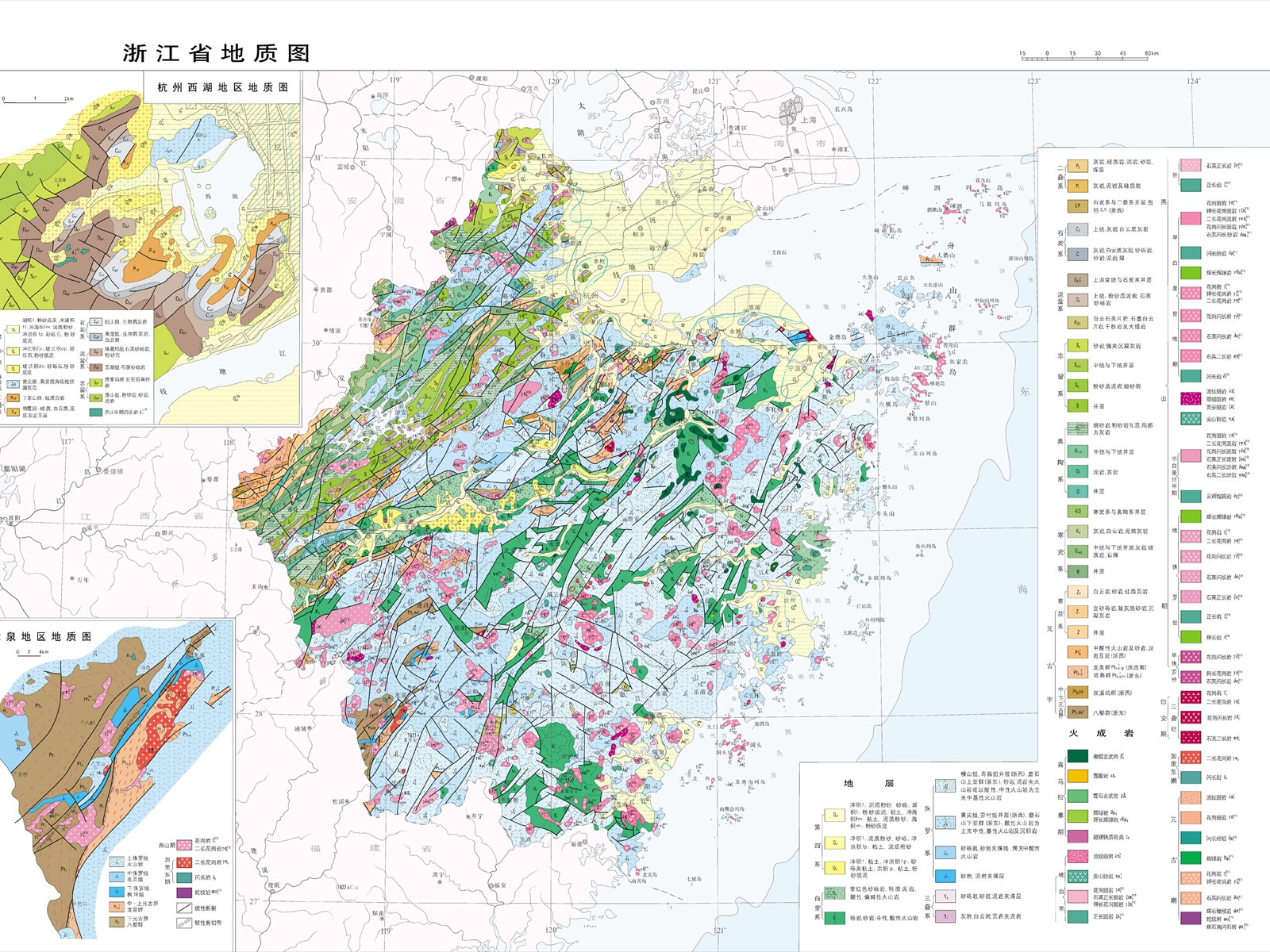1270x952 pixels.
Task: Click the magenta 超镁铁质岩 legend swatch
Action: (x=1077, y=836)
